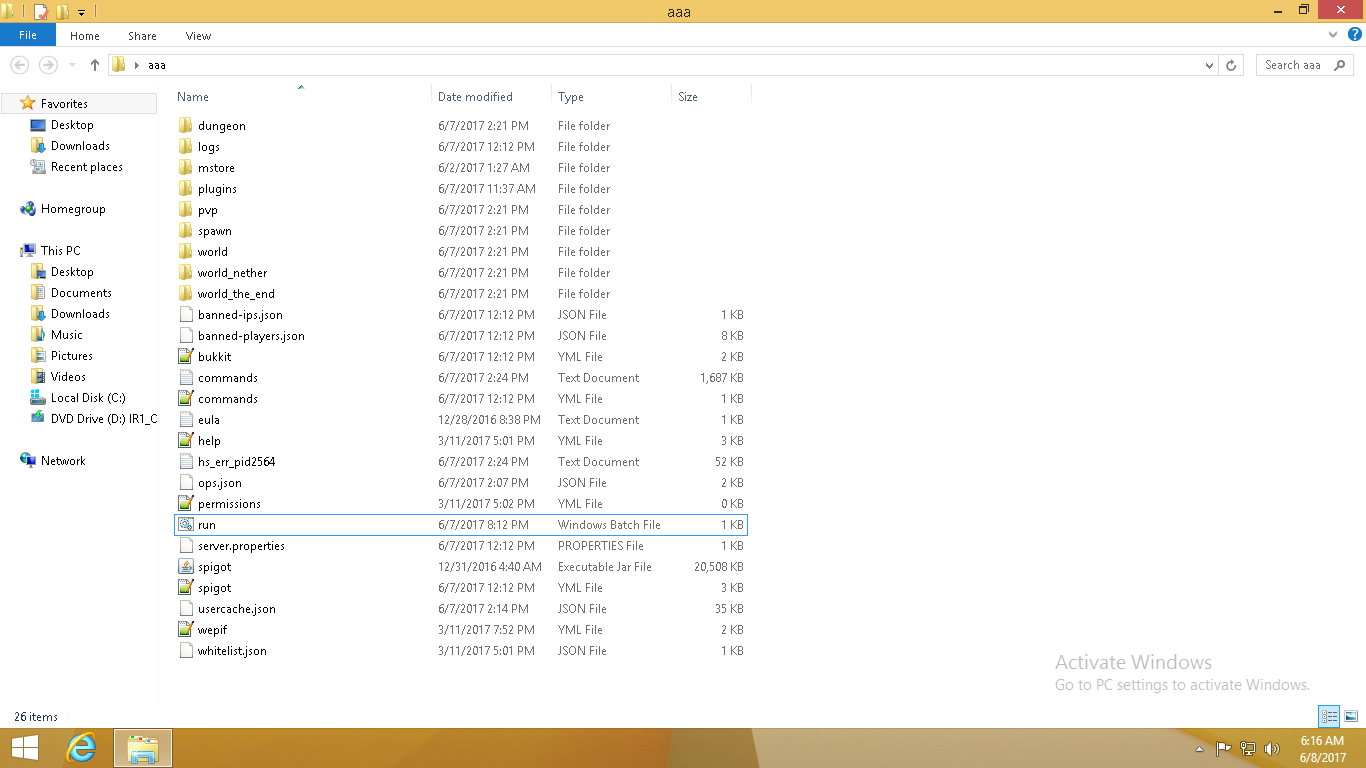Select the file named server.properties
The image size is (1366, 768).
point(241,546)
